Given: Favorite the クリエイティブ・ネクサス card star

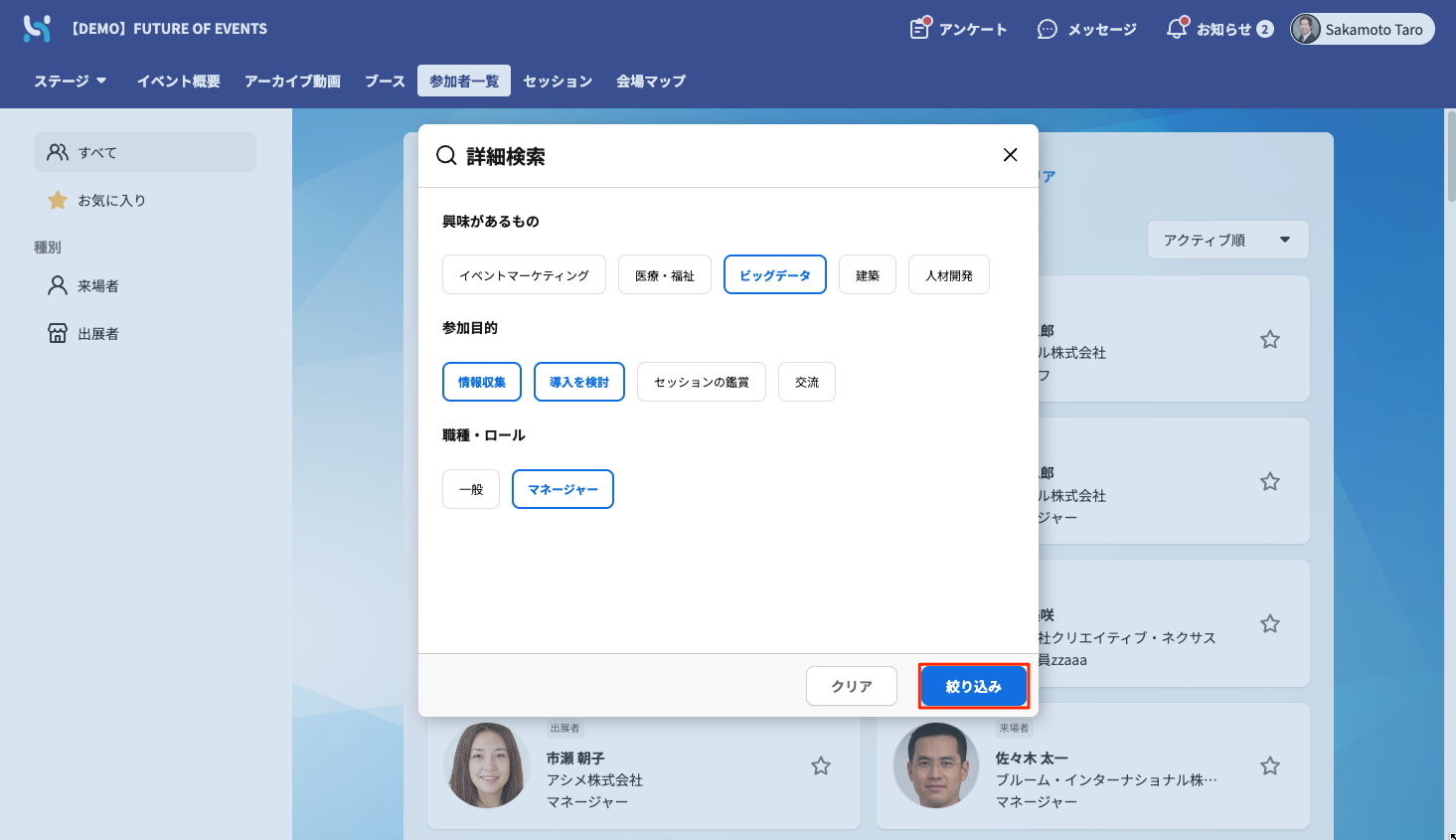Looking at the screenshot, I should (x=1270, y=623).
